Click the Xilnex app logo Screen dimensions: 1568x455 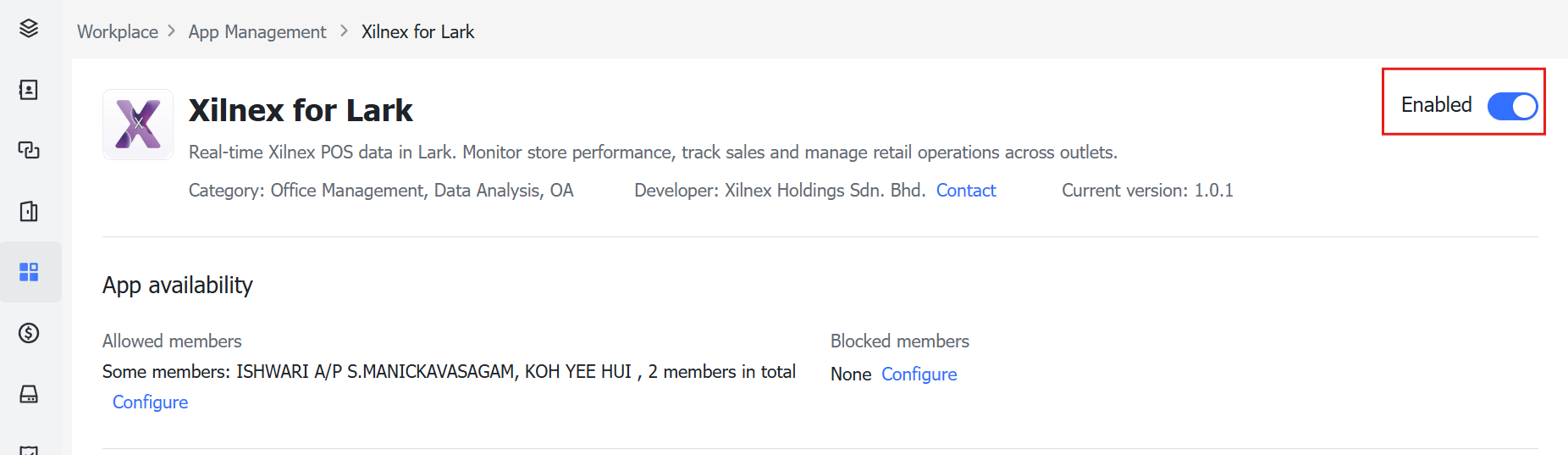(x=138, y=125)
